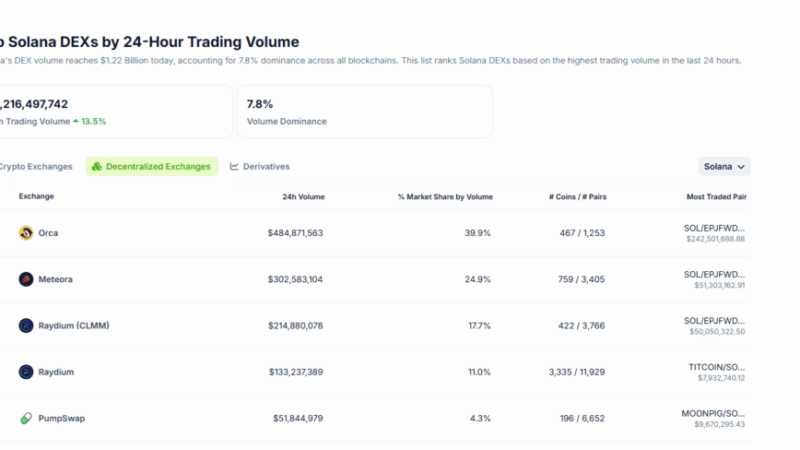Click the 11.0% market share cell
Screen dimensions: 800x450
[x=480, y=372]
